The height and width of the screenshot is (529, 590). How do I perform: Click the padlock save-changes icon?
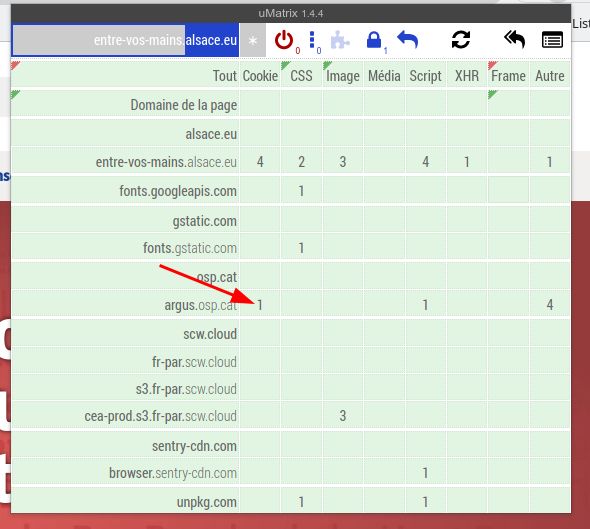point(374,40)
